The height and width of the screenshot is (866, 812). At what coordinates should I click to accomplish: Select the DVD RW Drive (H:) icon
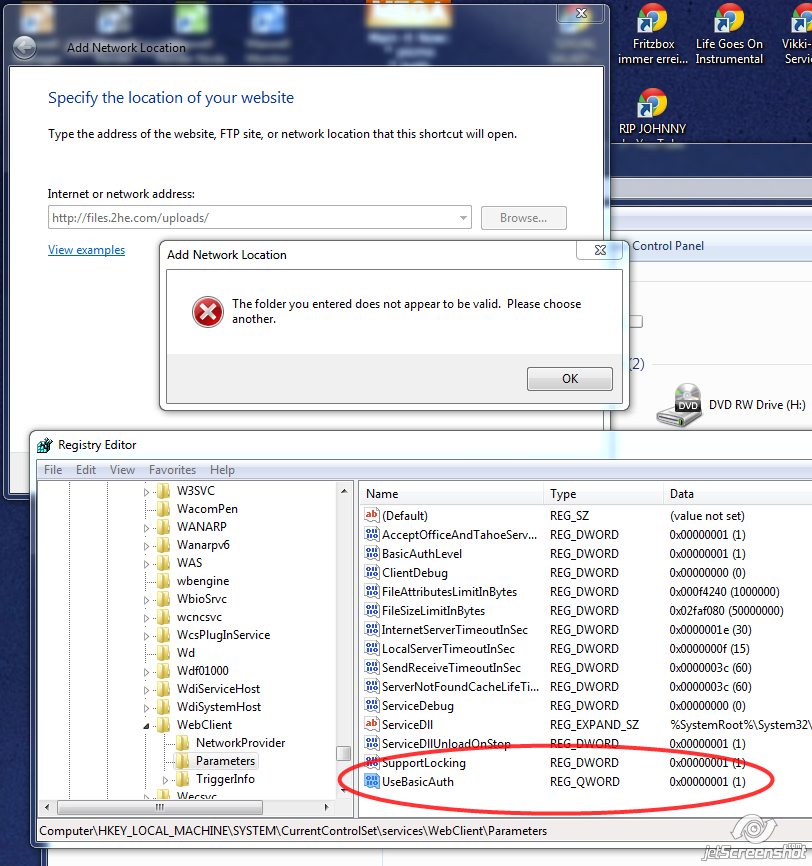point(680,405)
